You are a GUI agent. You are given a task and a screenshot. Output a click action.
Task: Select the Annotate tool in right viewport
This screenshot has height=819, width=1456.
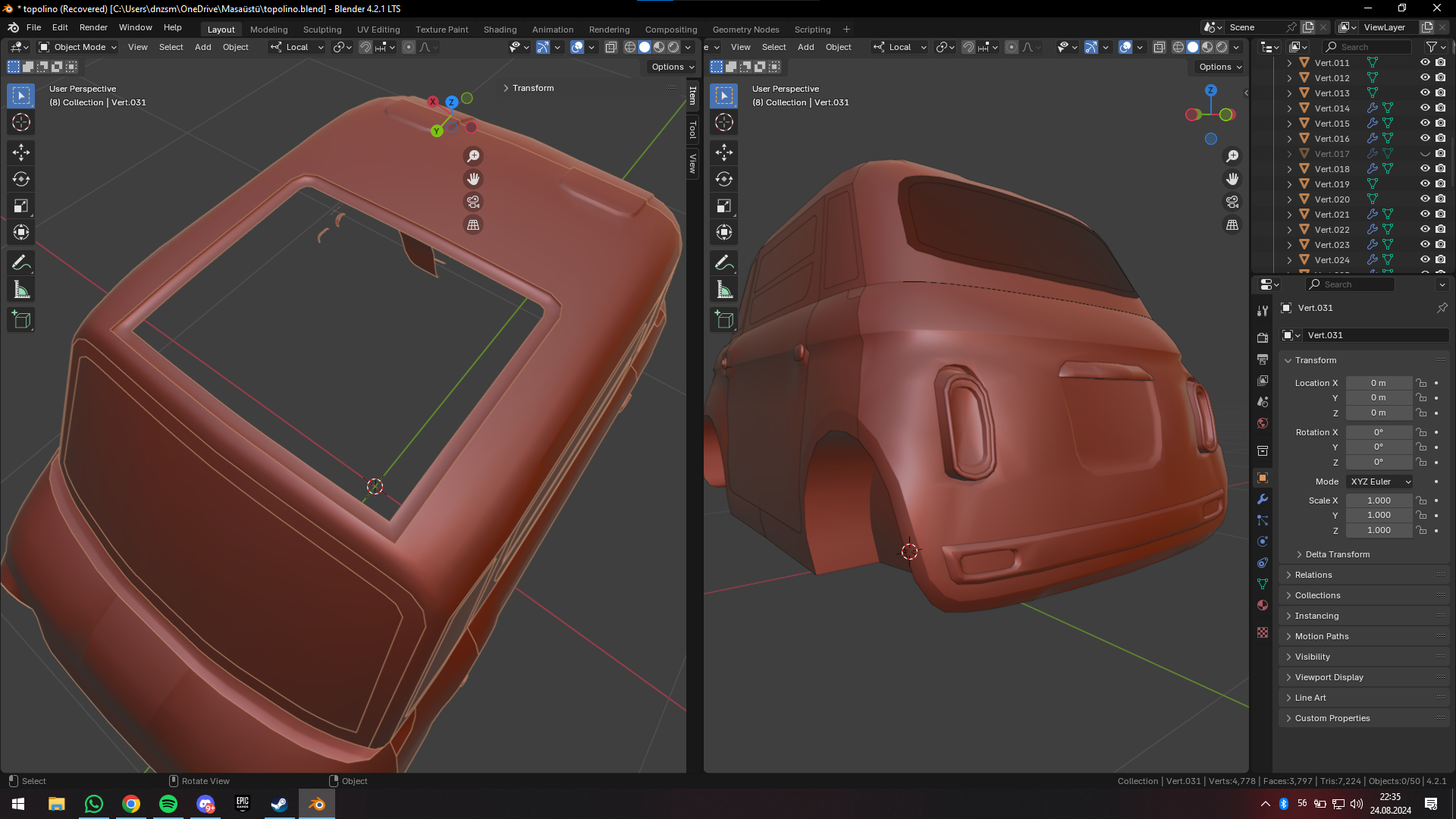coord(724,263)
